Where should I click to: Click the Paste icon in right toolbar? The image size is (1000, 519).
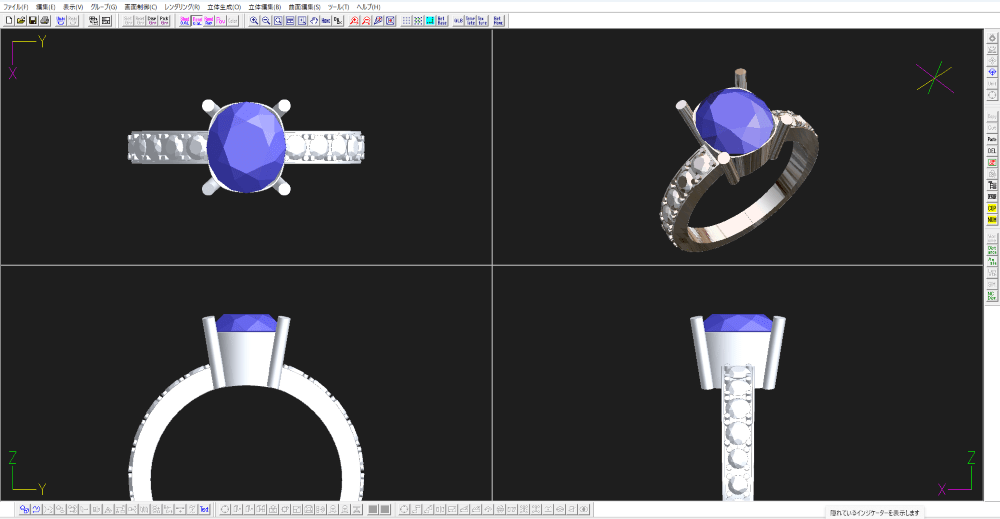(x=992, y=139)
